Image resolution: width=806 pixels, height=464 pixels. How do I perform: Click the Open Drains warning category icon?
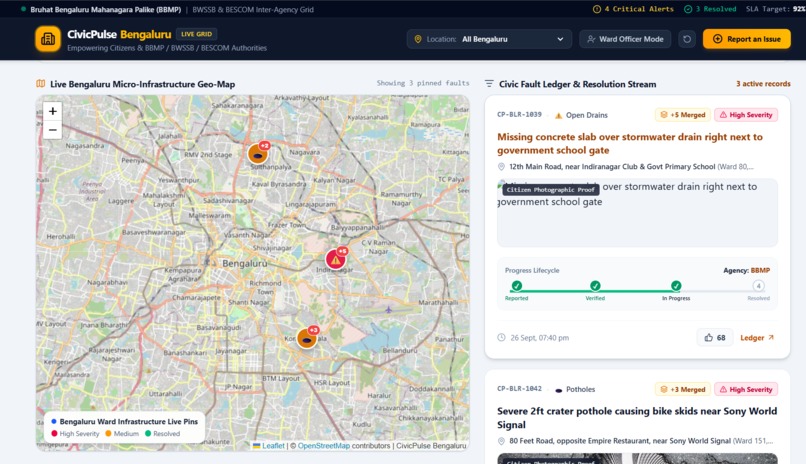point(558,115)
